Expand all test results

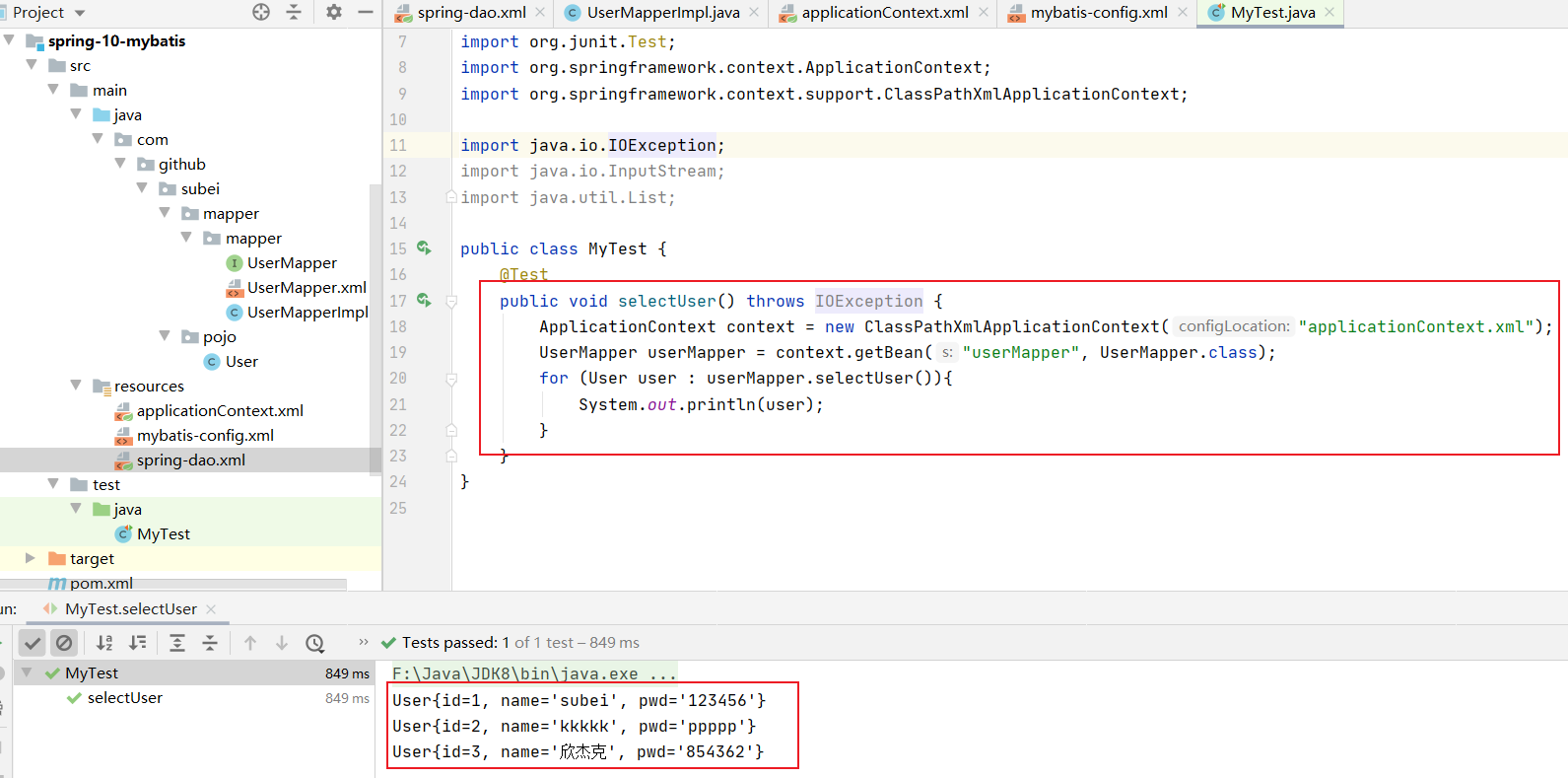point(177,643)
